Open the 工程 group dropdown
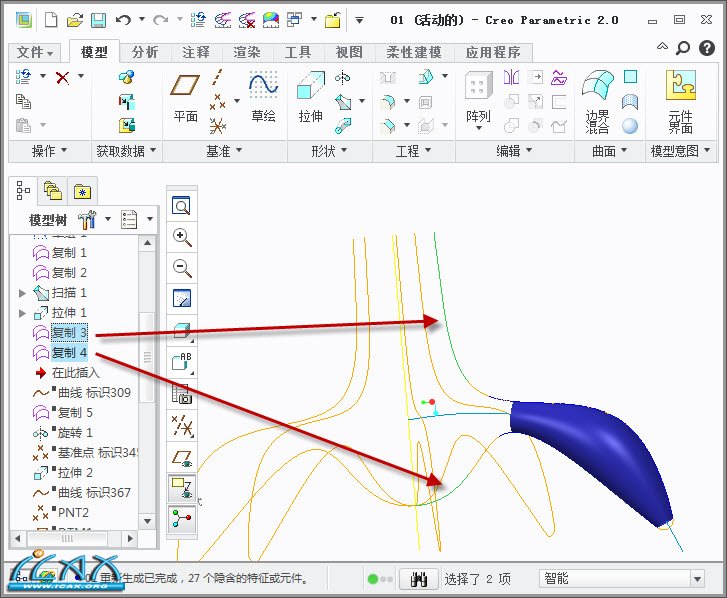Viewport: 727px width, 598px height. [413, 150]
